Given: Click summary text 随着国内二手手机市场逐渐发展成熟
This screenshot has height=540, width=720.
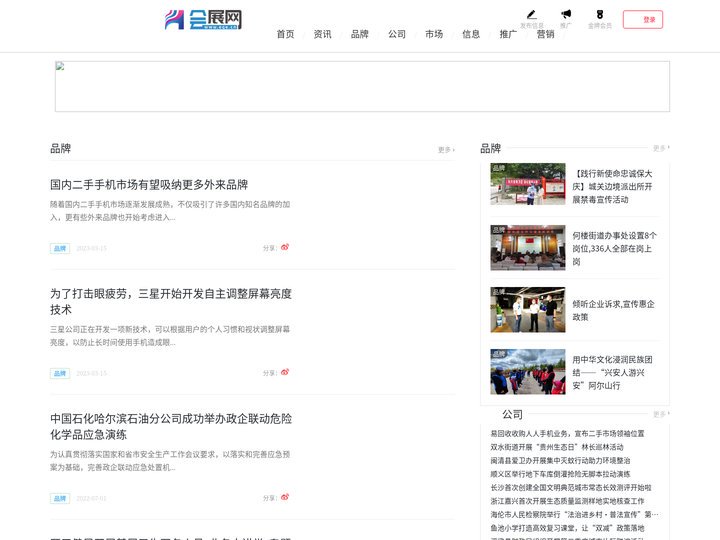Looking at the screenshot, I should tap(170, 211).
